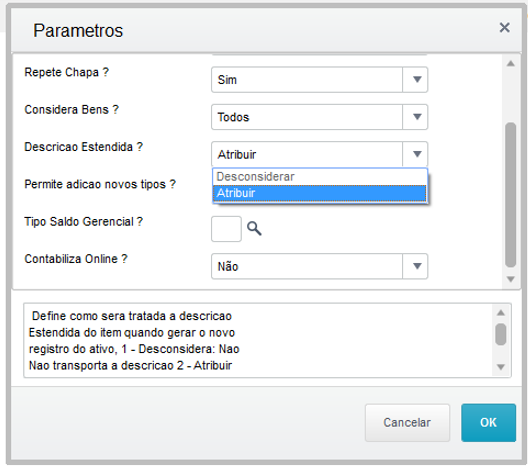
Task: Click the Todos value in the Considera Bens combo
Action: pos(233,118)
